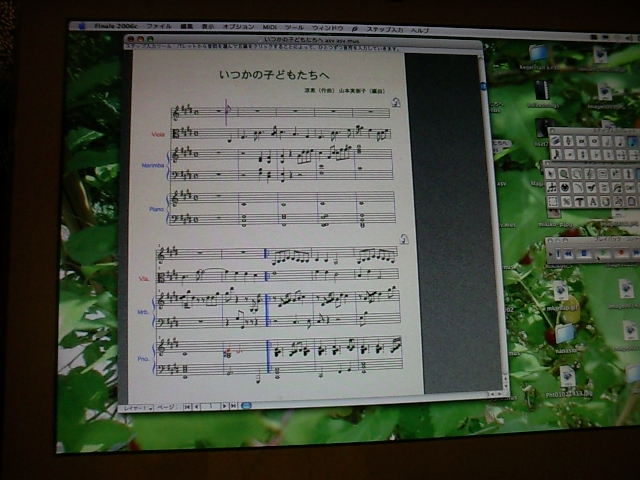Select the Selection arrow tool in main palette
Screen dimensions: 640x480
click(x=551, y=174)
